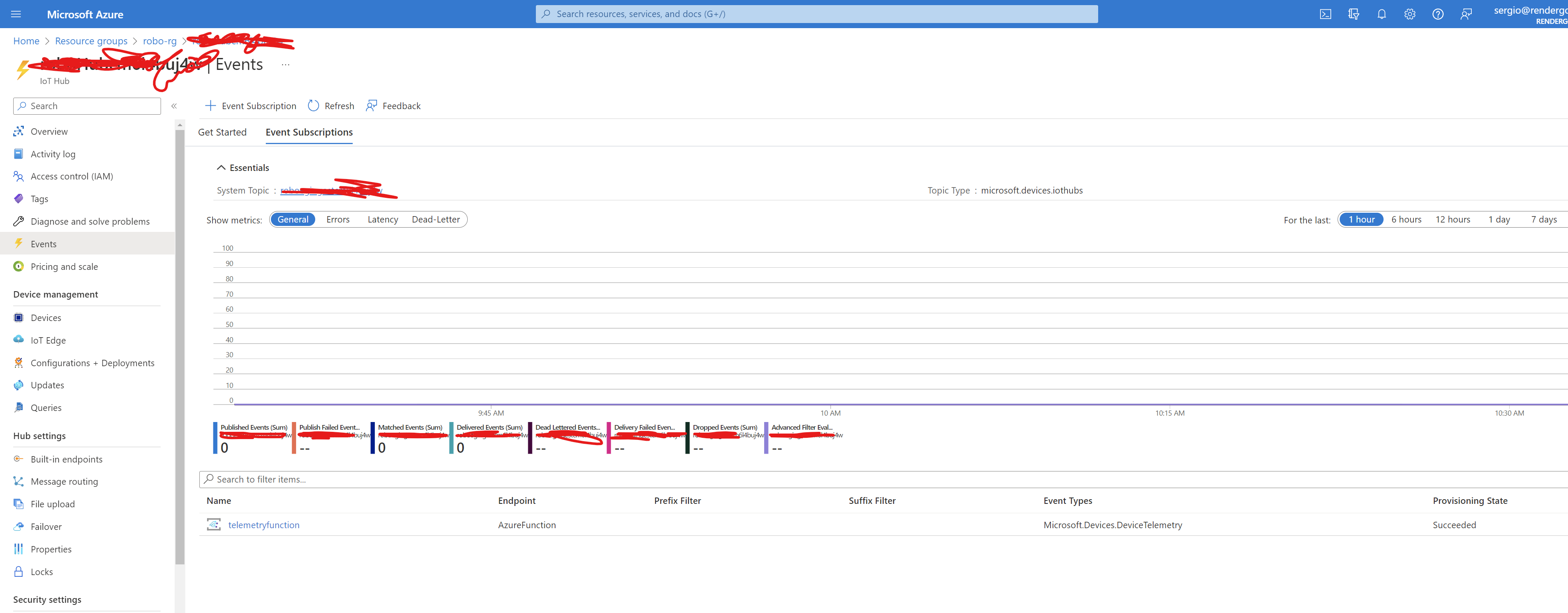Open portal settings gear icon
The height and width of the screenshot is (613, 1568).
pyautogui.click(x=1410, y=14)
